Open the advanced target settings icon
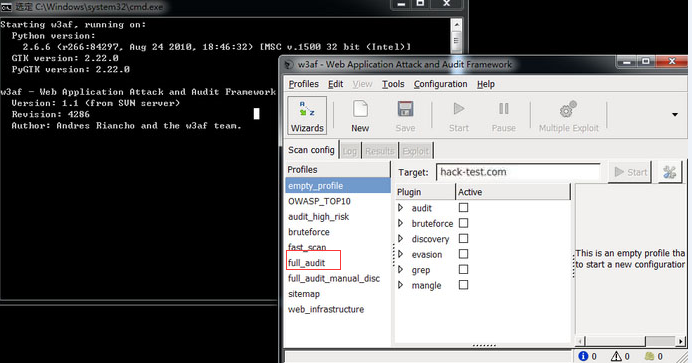Image resolution: width=692 pixels, height=363 pixels. pos(669,172)
